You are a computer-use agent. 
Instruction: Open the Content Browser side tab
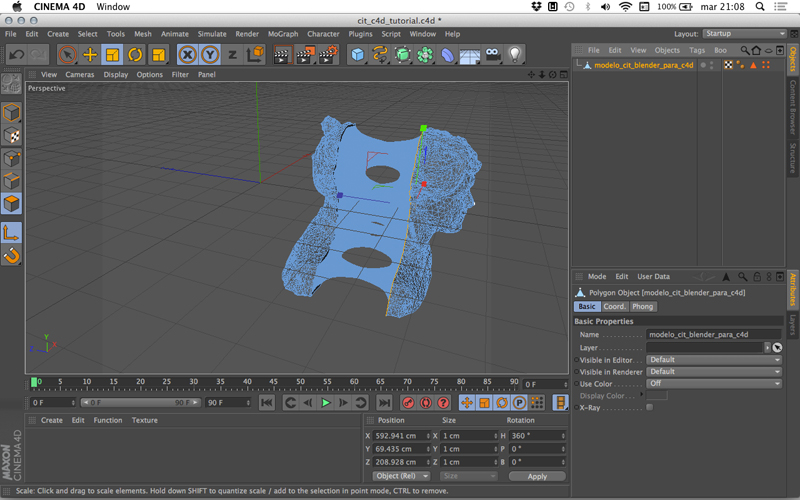[x=792, y=106]
